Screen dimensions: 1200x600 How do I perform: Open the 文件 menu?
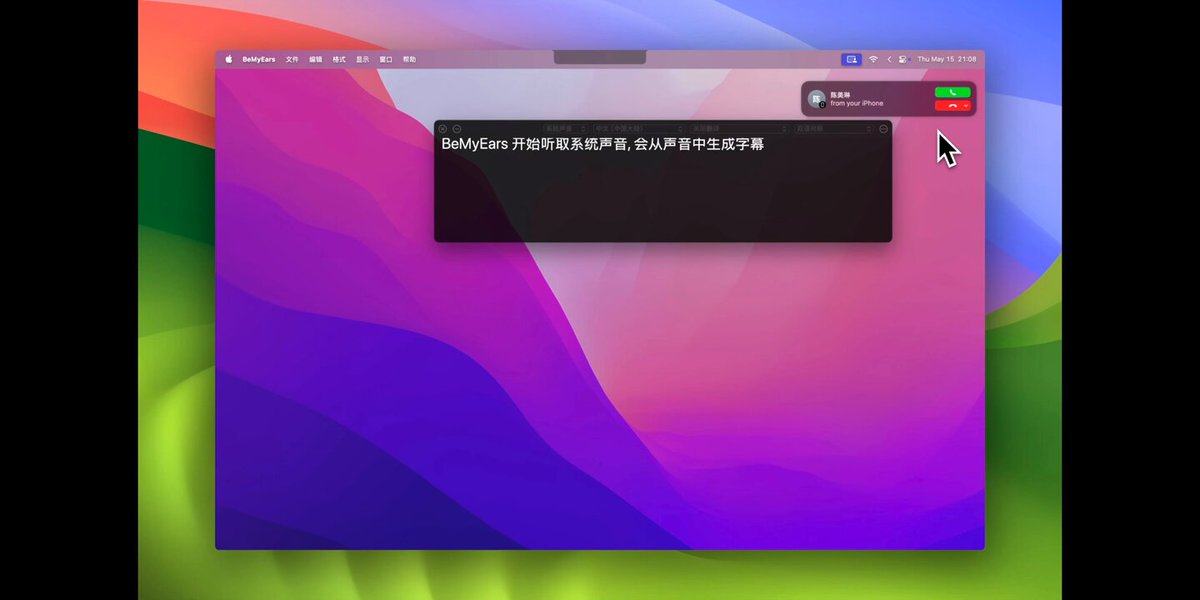pos(292,59)
